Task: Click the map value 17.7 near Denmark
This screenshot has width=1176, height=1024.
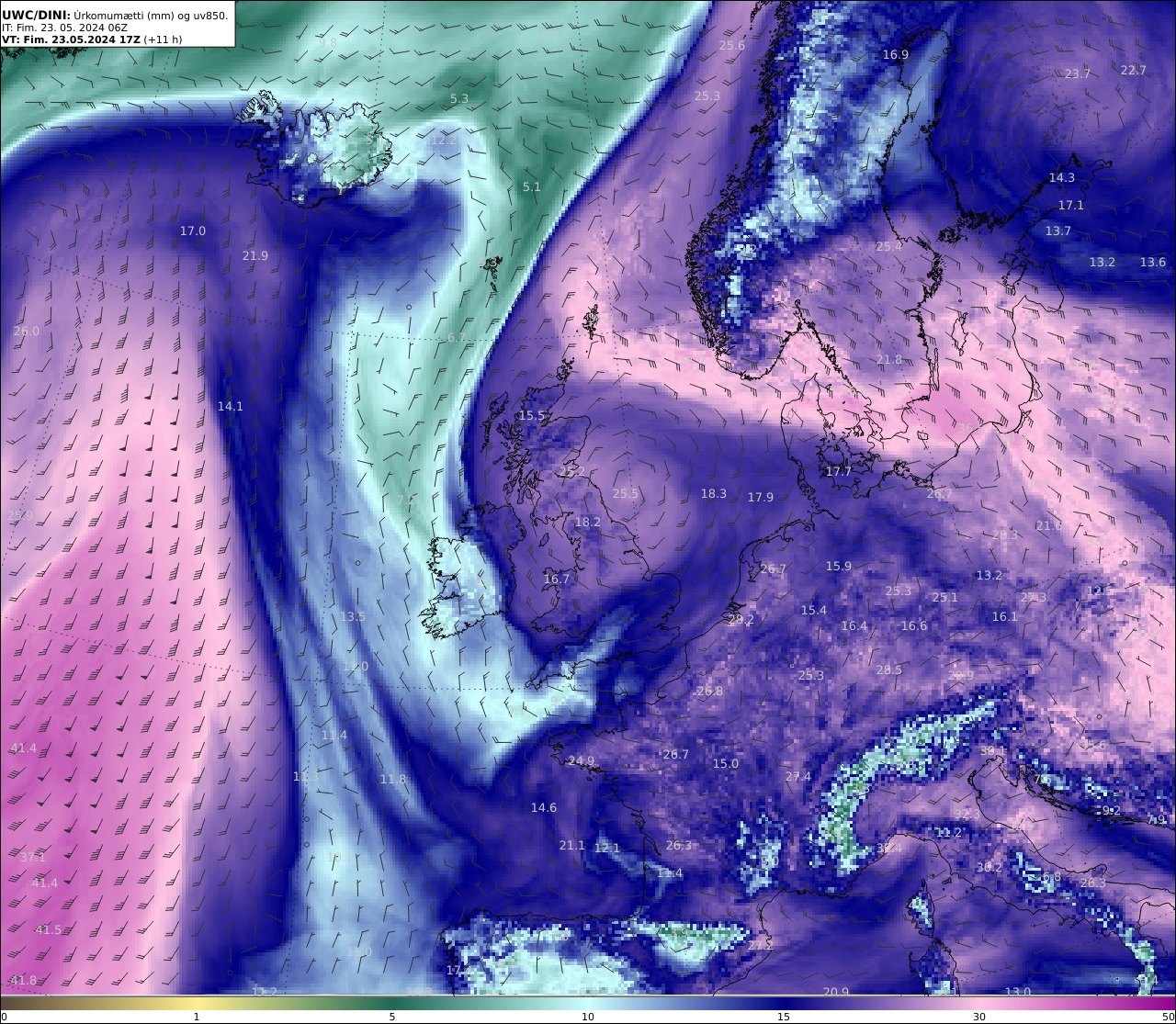Action: [839, 472]
